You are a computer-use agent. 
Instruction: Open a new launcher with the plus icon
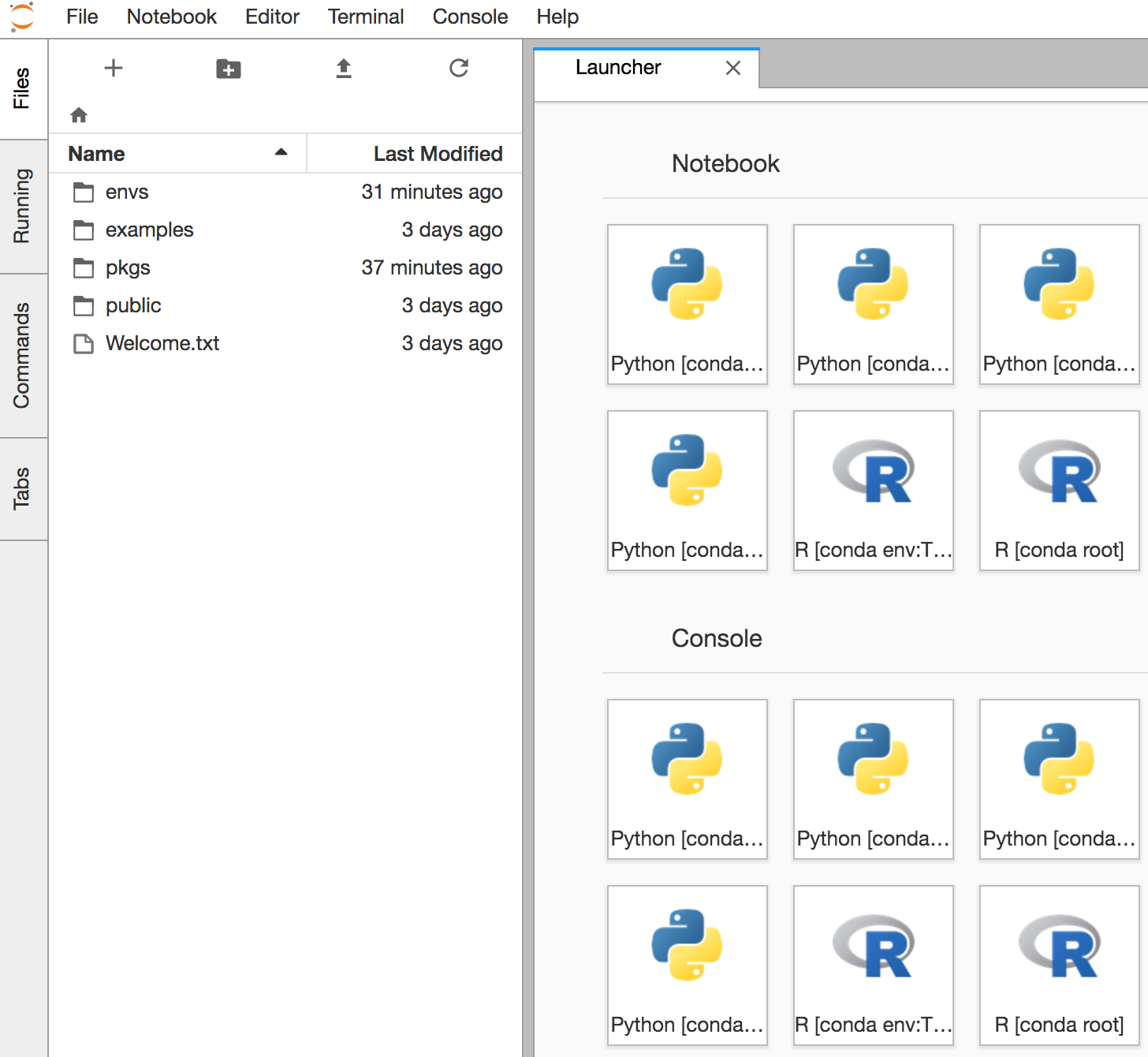coord(114,68)
